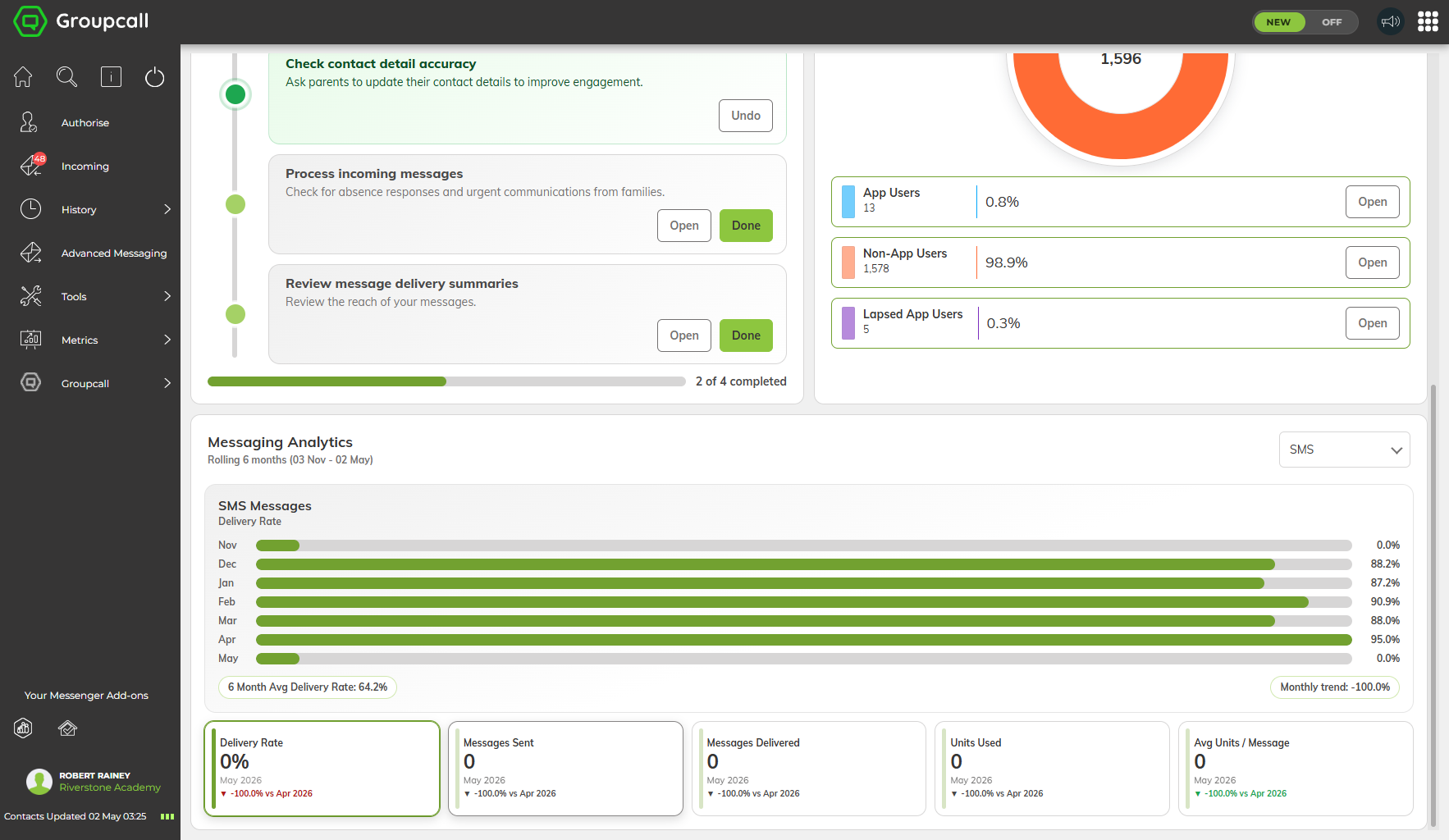Select the Units Used metric card
The height and width of the screenshot is (840, 1449).
(1052, 769)
